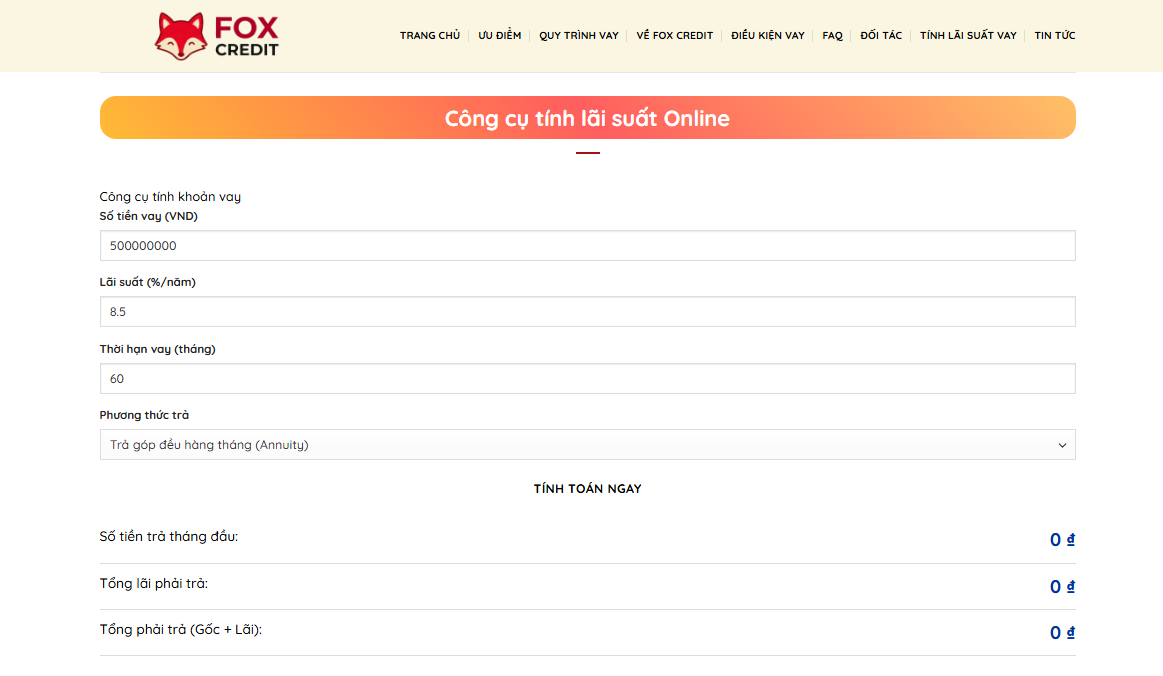
Task: Go to ĐỐI TÁC page
Action: [x=881, y=36]
